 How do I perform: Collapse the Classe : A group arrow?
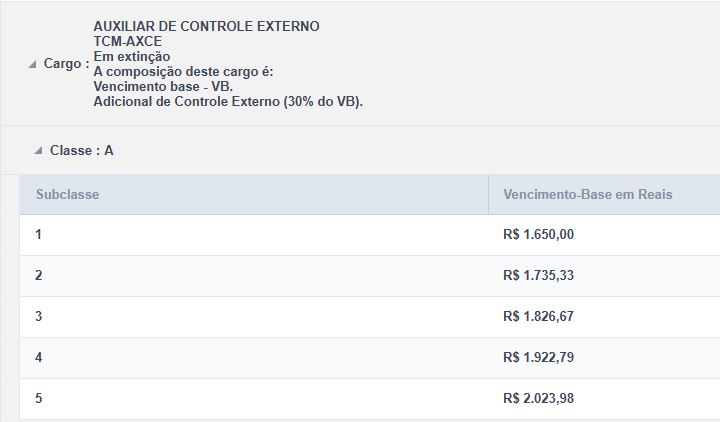coord(38,151)
